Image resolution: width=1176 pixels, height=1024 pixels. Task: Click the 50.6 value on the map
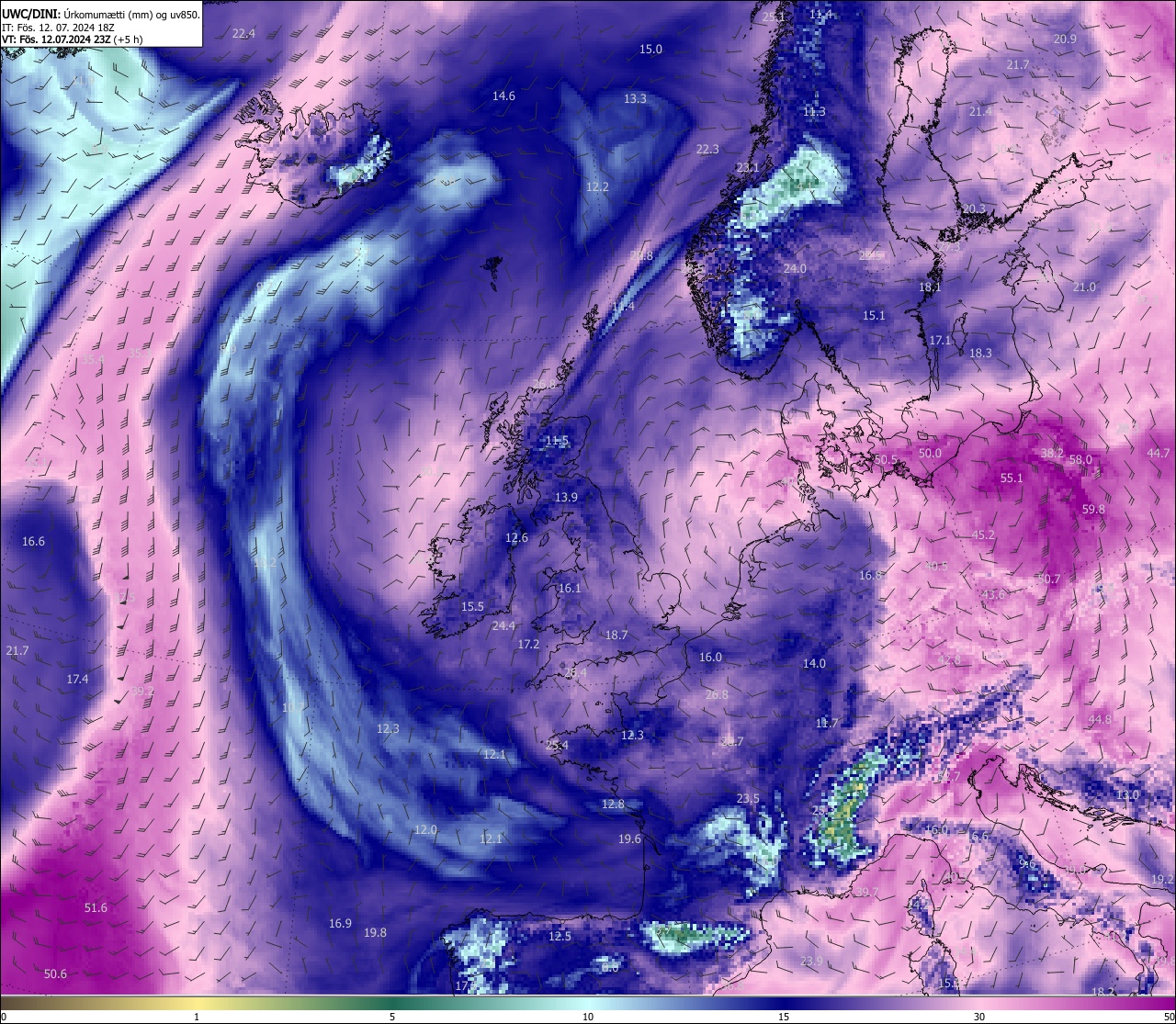point(55,974)
